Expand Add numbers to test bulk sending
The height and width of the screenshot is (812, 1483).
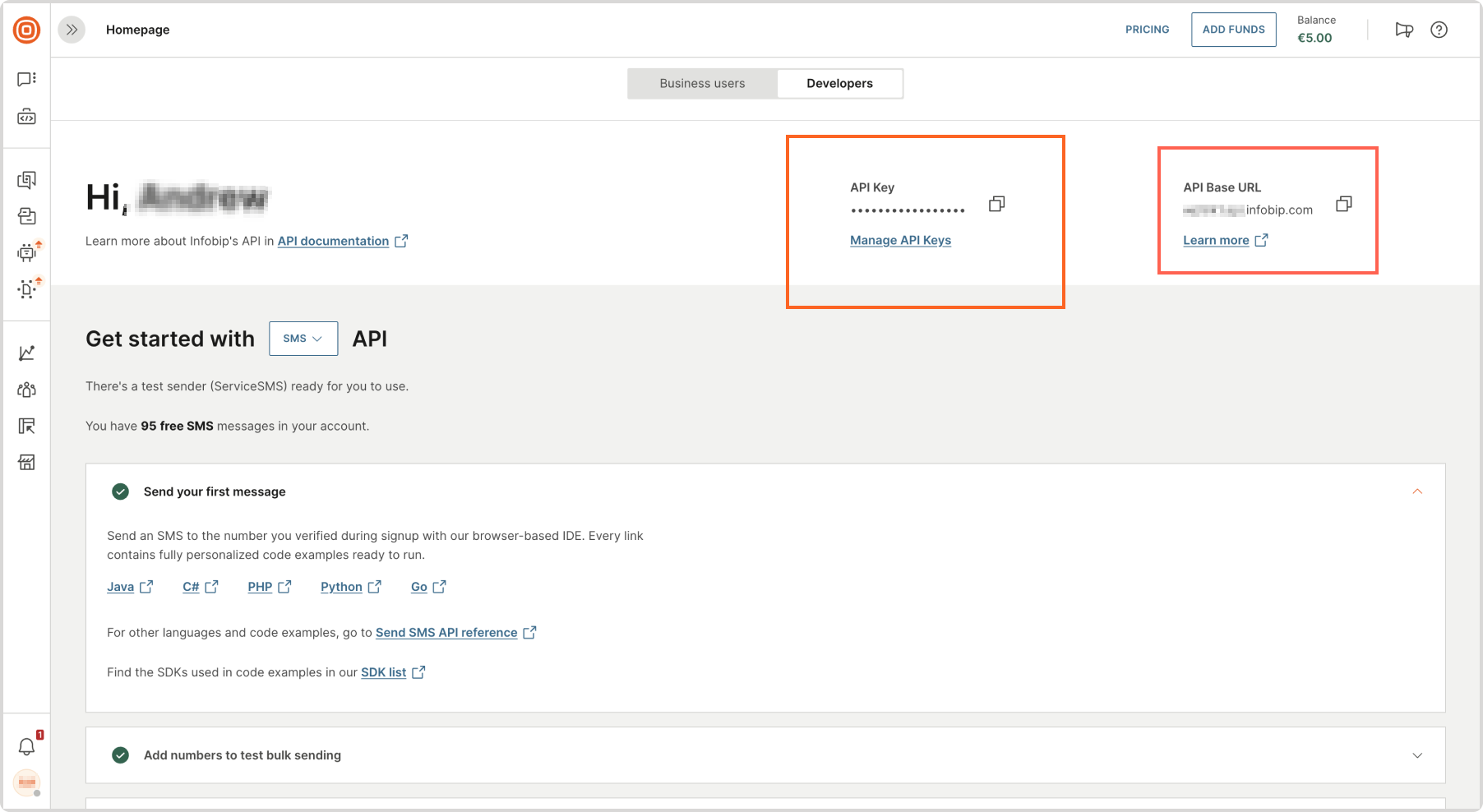click(1417, 755)
